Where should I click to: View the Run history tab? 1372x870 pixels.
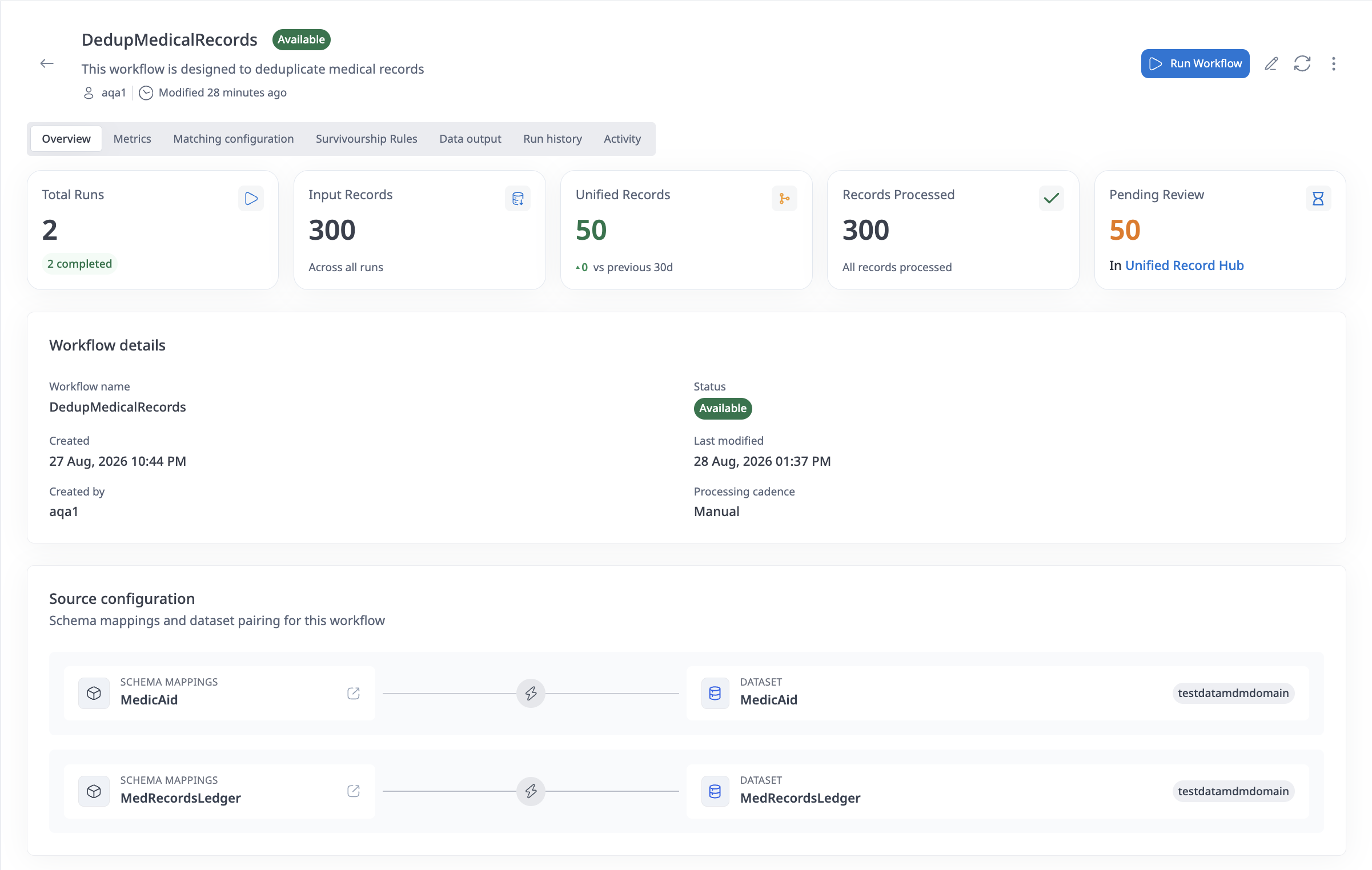coord(552,139)
